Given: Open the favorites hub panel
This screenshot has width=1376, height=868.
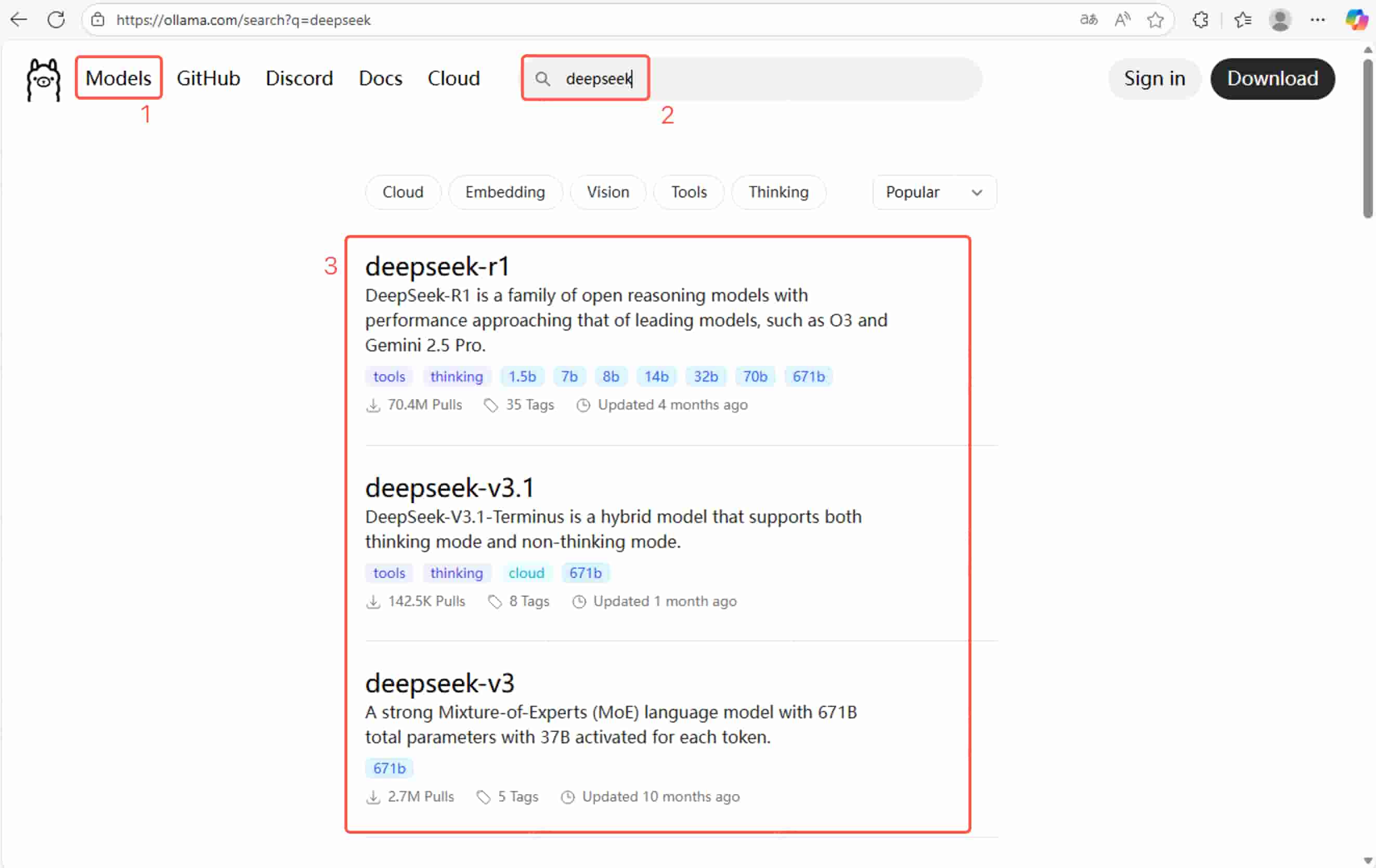Looking at the screenshot, I should [x=1242, y=19].
